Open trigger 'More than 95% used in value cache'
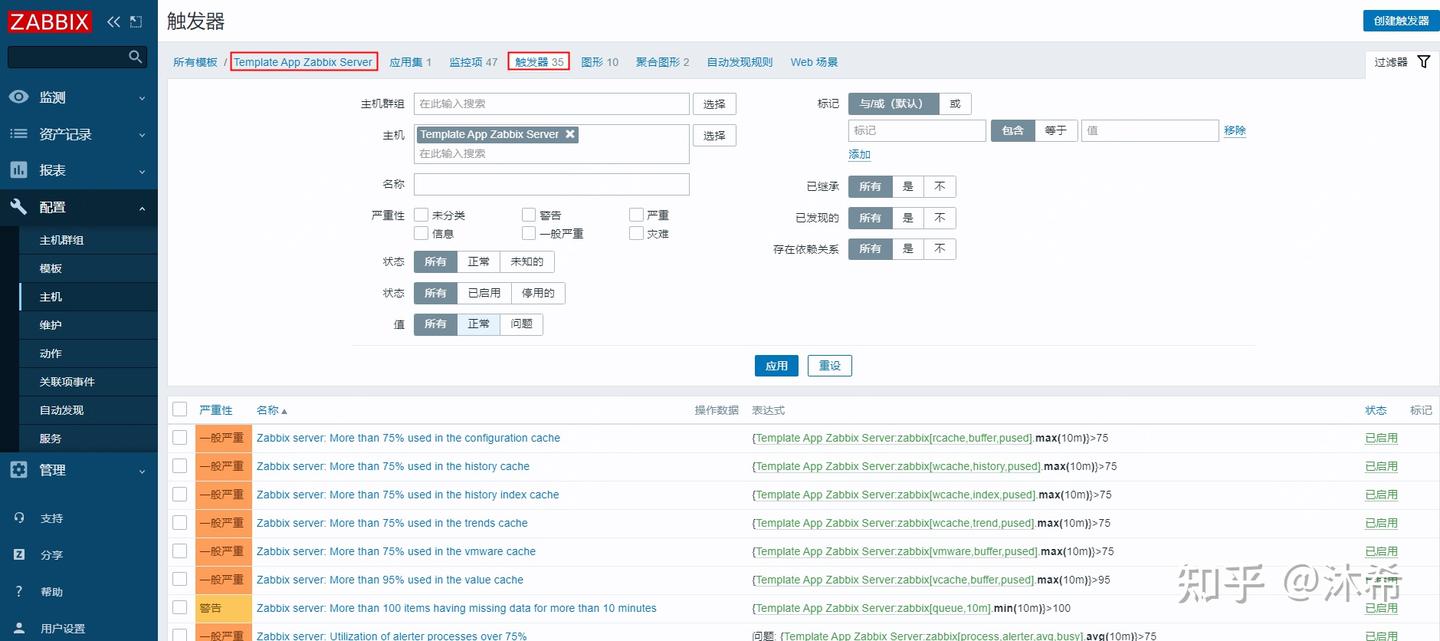 390,580
